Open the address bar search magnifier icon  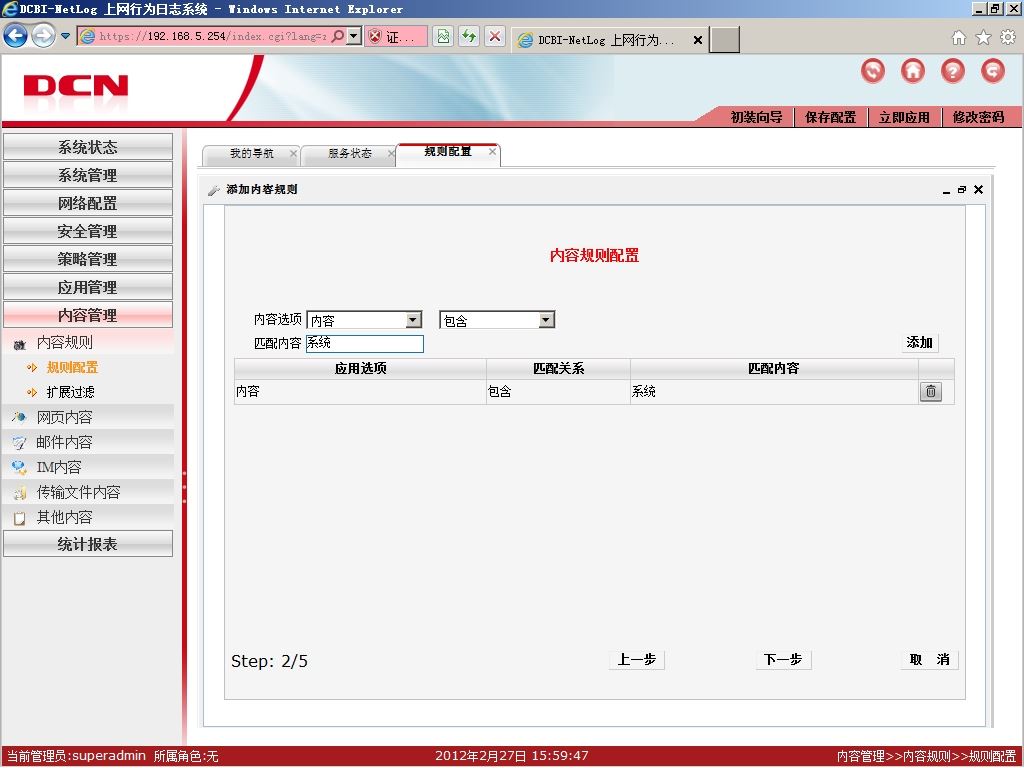pos(338,36)
